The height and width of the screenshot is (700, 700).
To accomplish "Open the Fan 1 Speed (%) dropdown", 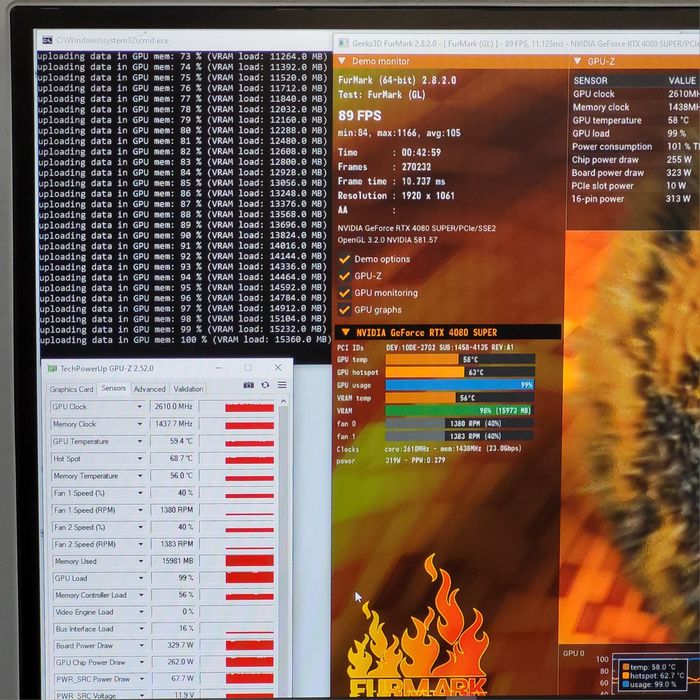I will (x=140, y=493).
